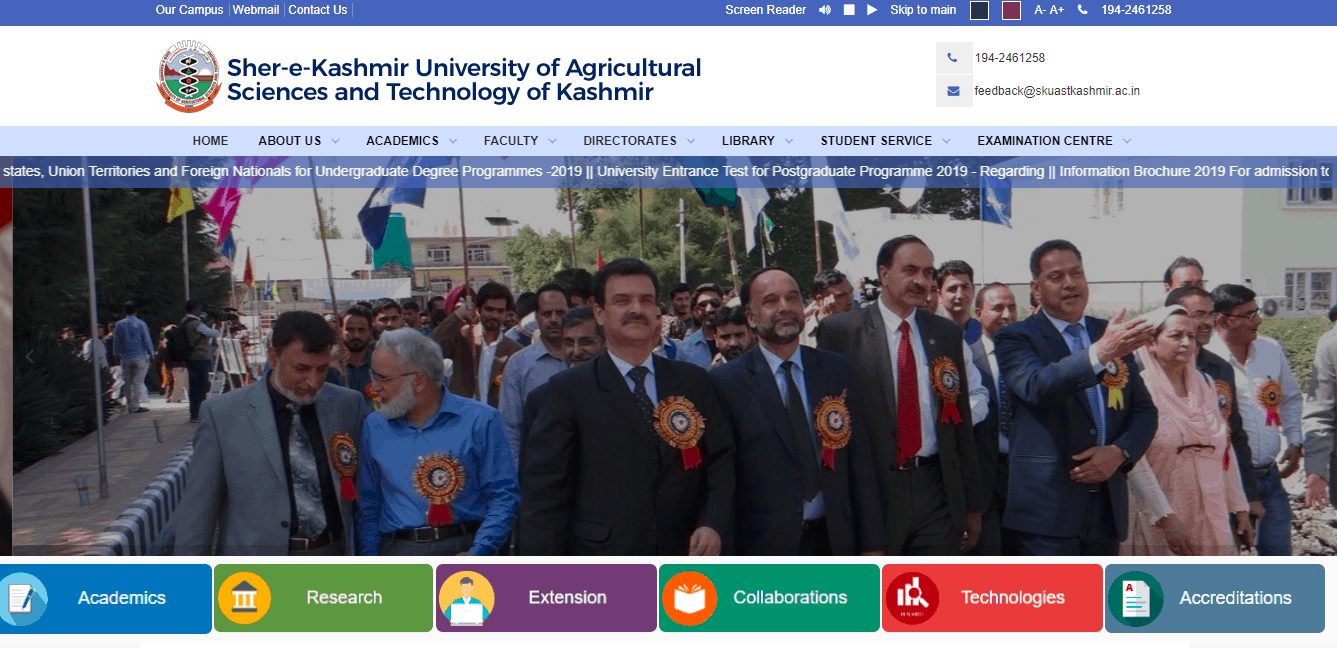Open the Technologies tile

point(992,598)
